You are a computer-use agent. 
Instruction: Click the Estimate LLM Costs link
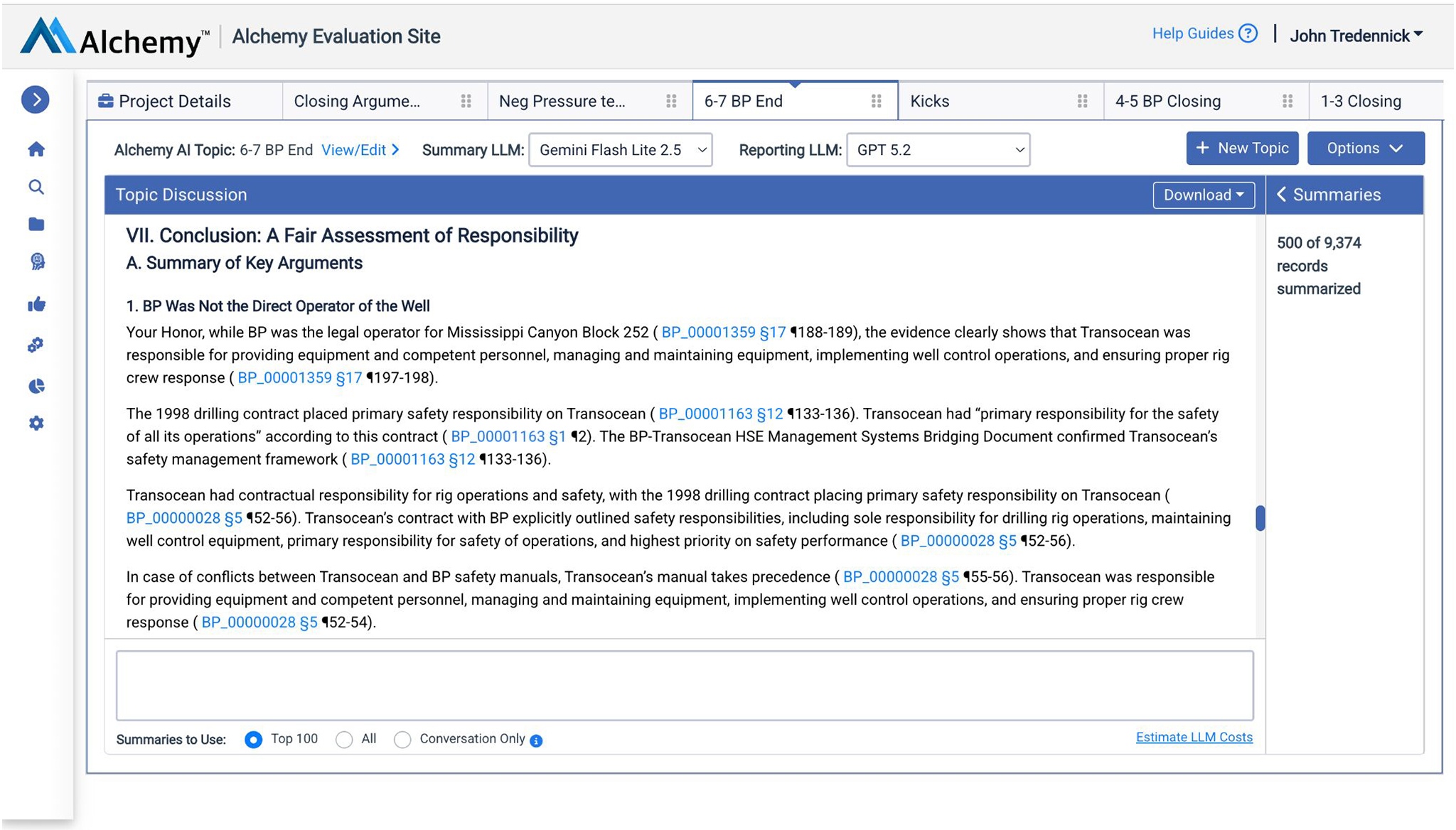pos(1194,738)
